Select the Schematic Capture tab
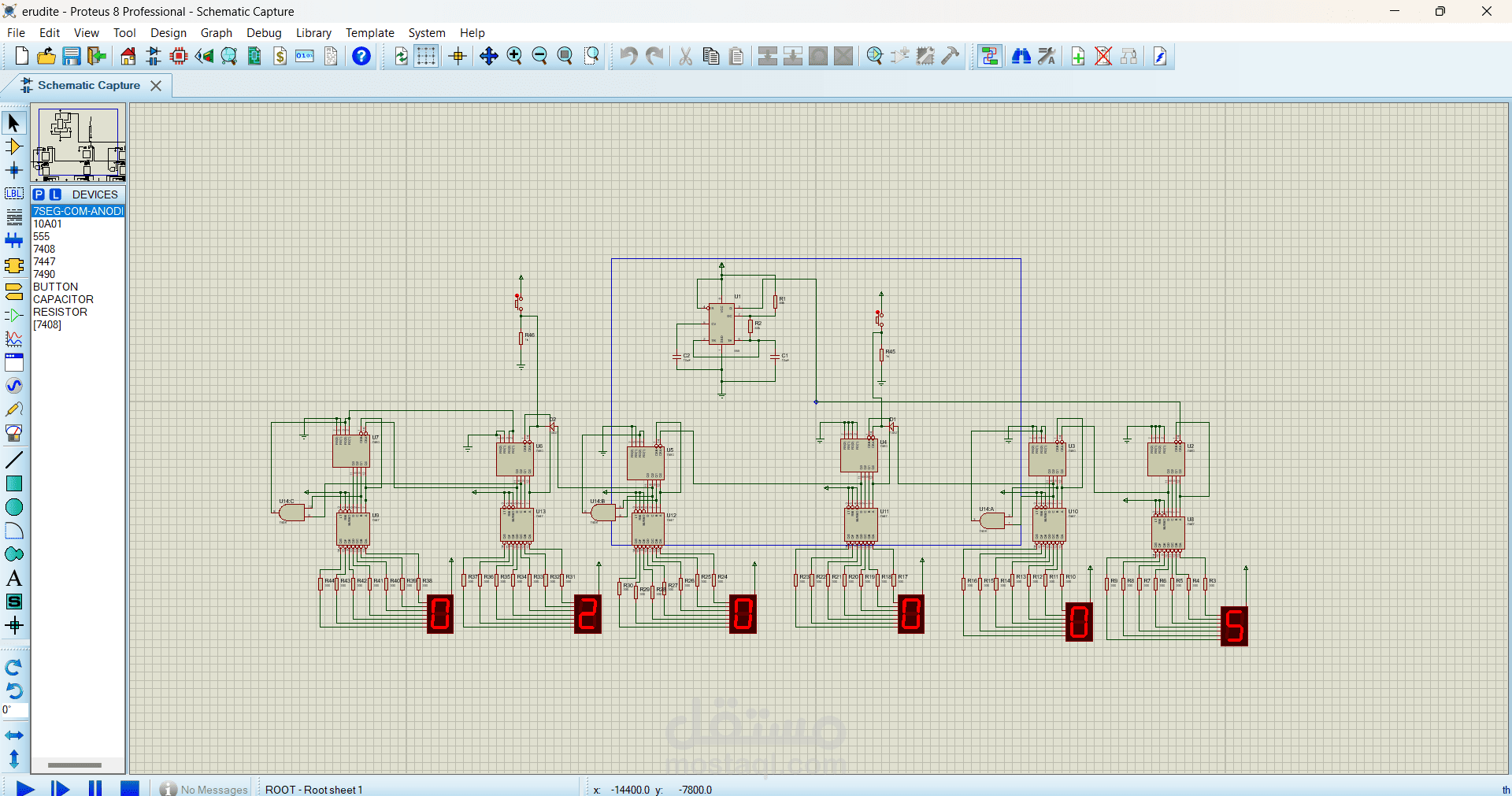 click(88, 85)
